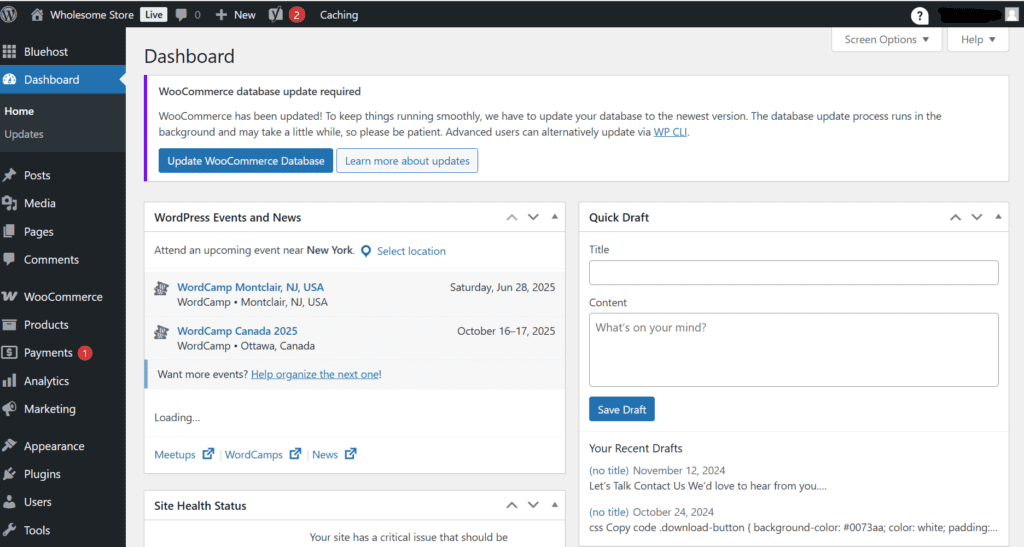This screenshot has height=547, width=1024.
Task: Click the WordCamp Canada 2025 event icon
Action: (161, 332)
